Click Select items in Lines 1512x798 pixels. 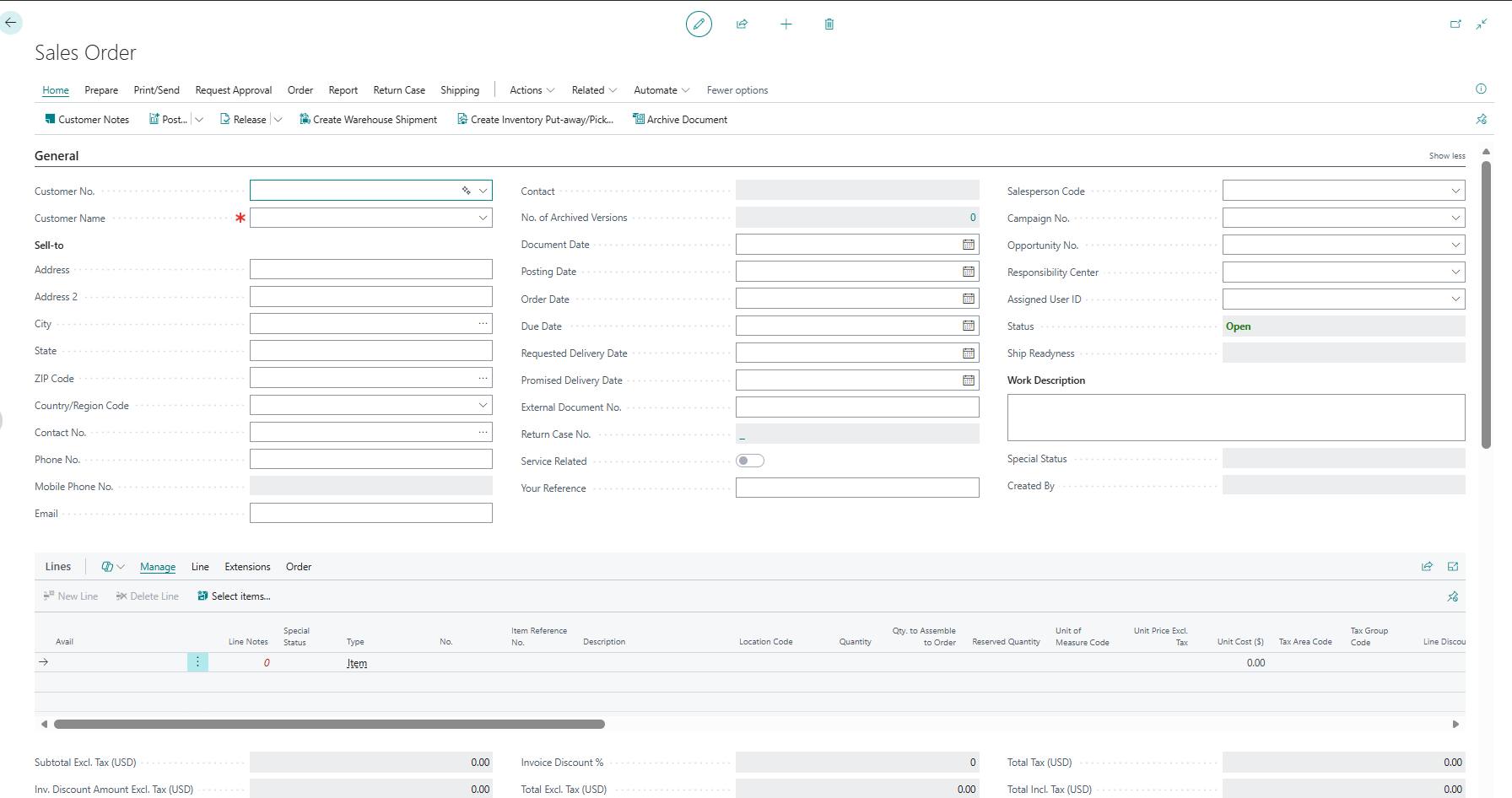[234, 596]
